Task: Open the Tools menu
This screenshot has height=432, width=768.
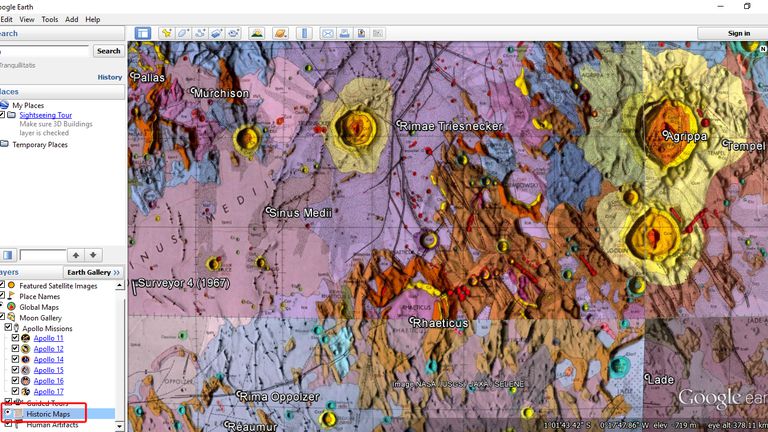Action: [49, 19]
